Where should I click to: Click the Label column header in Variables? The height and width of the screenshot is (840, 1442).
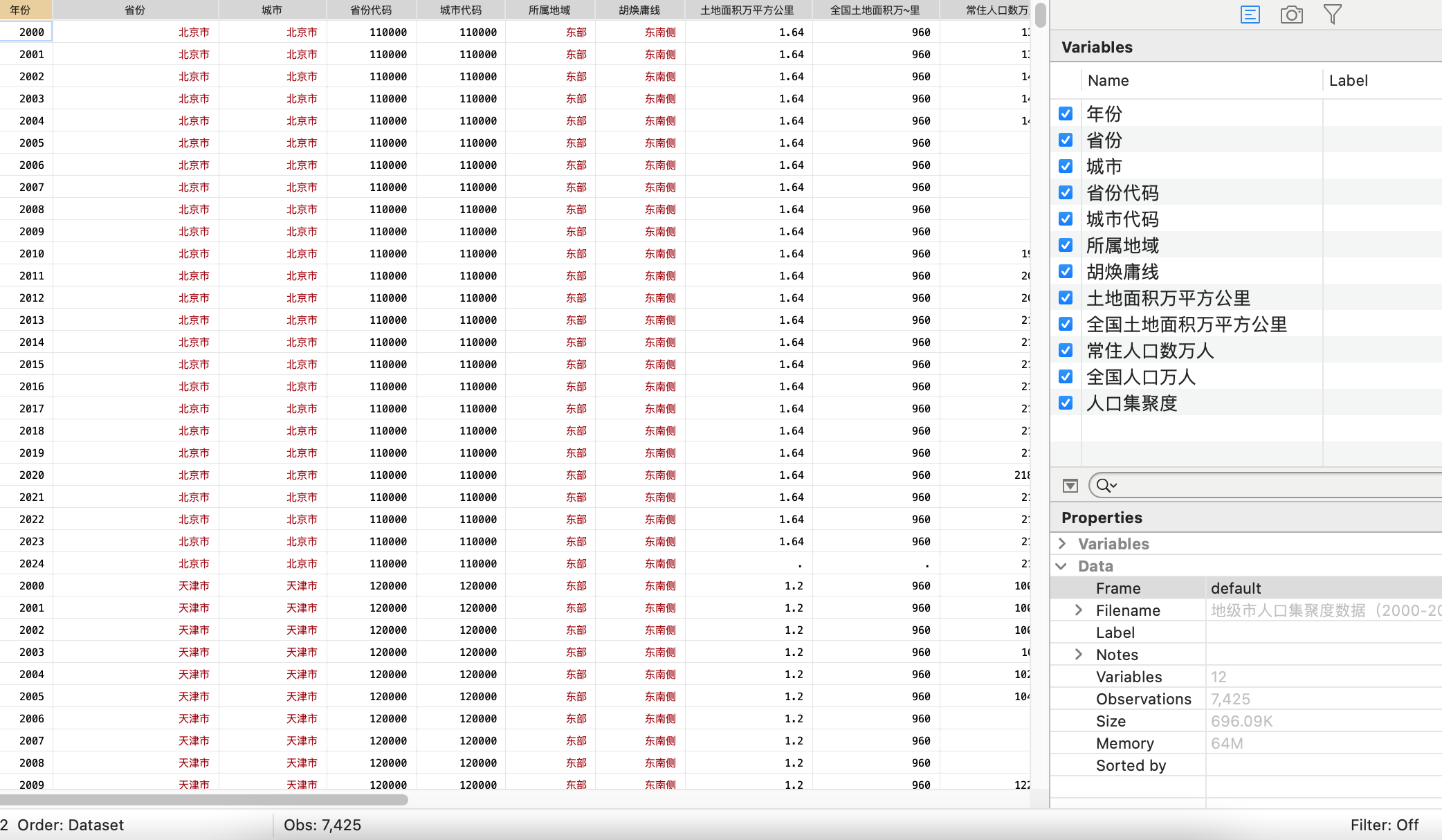click(1348, 80)
